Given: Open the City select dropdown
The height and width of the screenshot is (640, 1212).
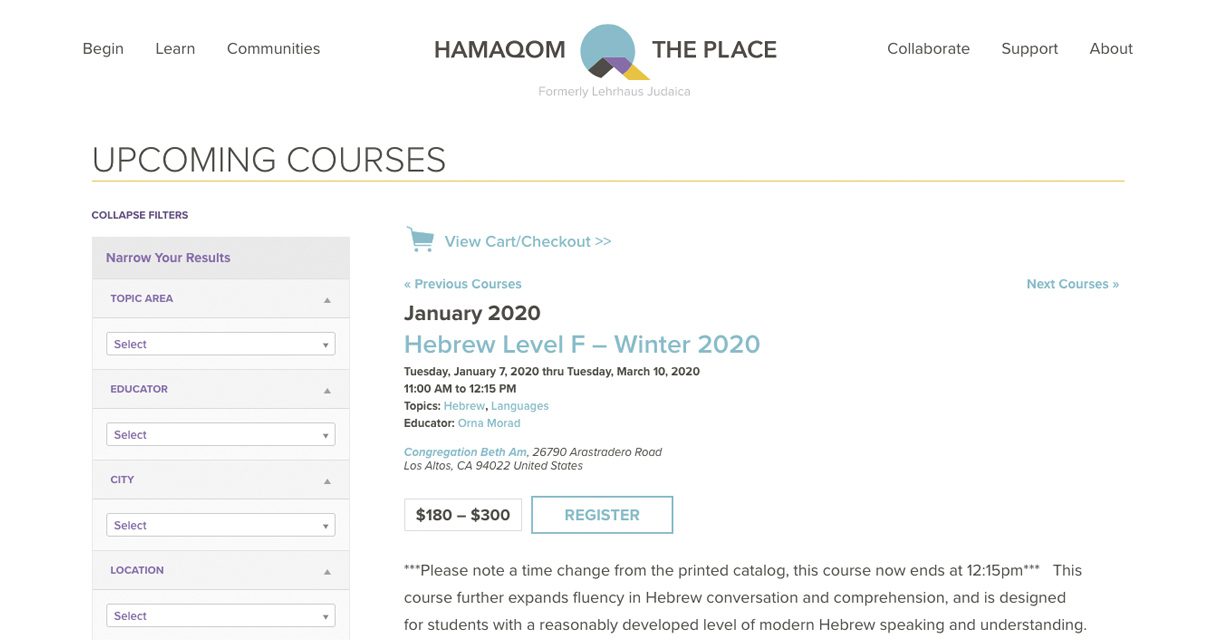Looking at the screenshot, I should tap(220, 525).
